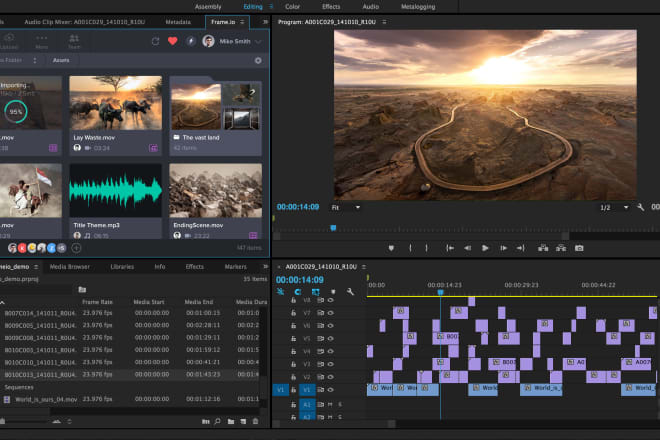Mute the A1 audio track
Screen dimensions: 660x440
click(330, 404)
